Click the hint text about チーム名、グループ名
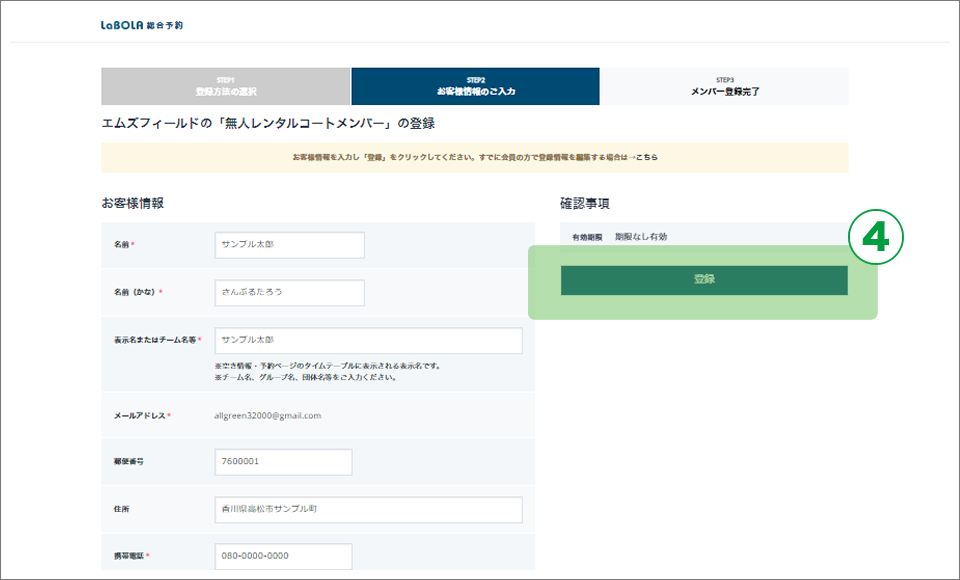The height and width of the screenshot is (580, 960). coord(307,378)
